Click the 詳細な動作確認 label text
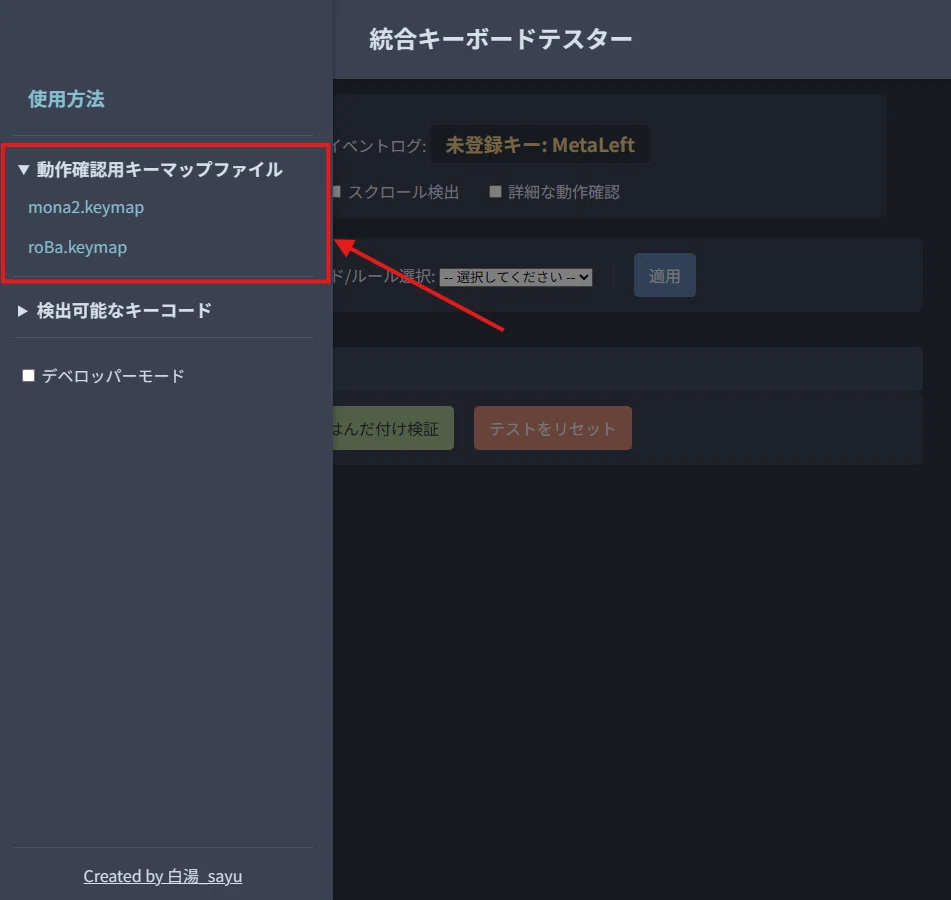Screen dimensions: 951x900 click(x=564, y=192)
